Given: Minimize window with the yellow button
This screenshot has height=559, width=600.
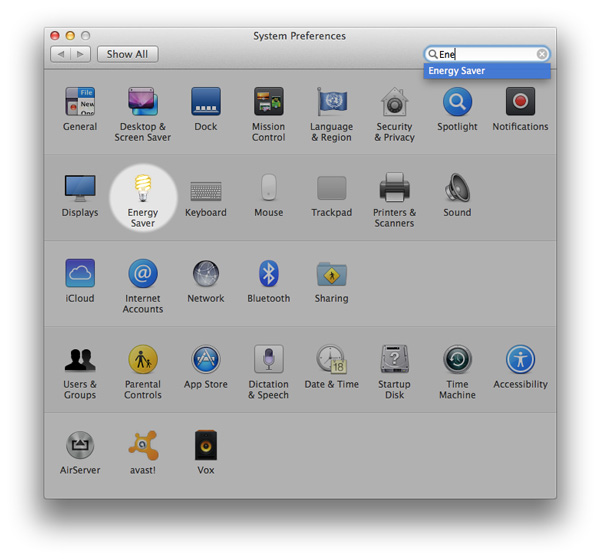Looking at the screenshot, I should click(70, 36).
